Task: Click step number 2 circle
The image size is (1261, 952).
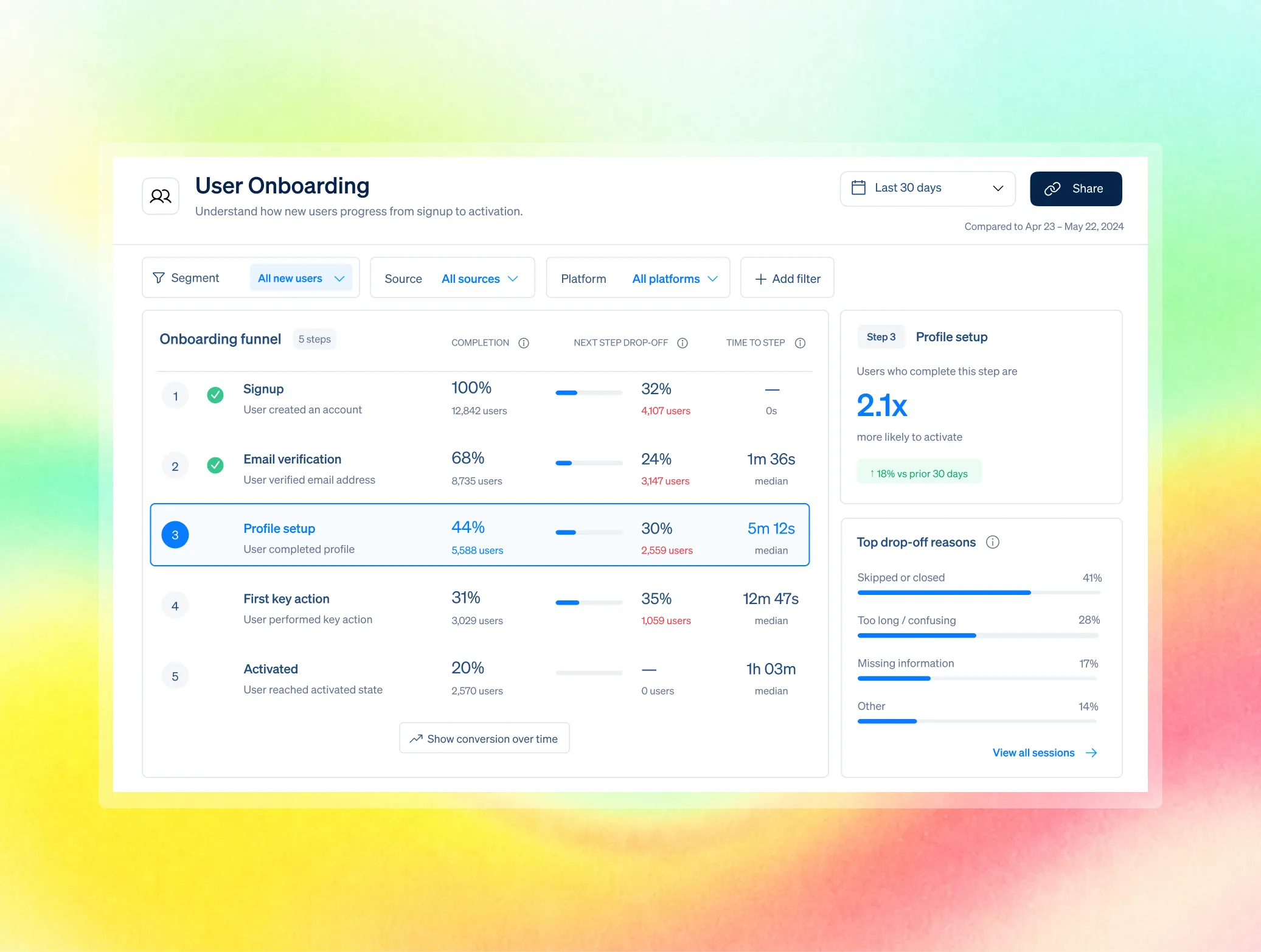Action: (175, 467)
